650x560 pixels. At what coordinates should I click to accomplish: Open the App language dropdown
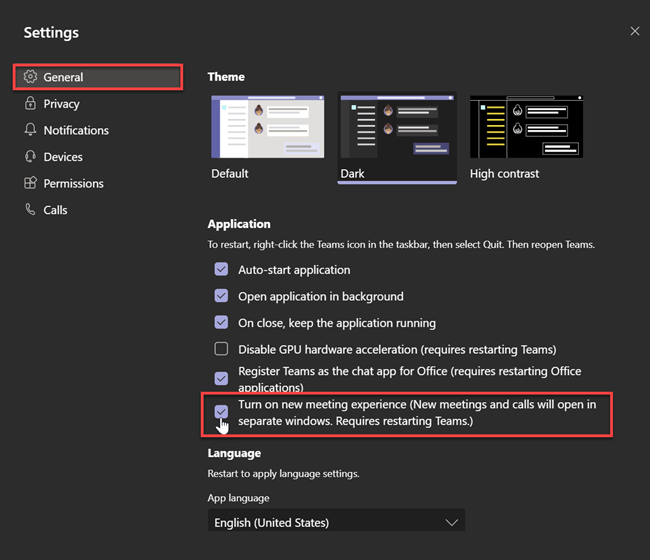pos(336,521)
